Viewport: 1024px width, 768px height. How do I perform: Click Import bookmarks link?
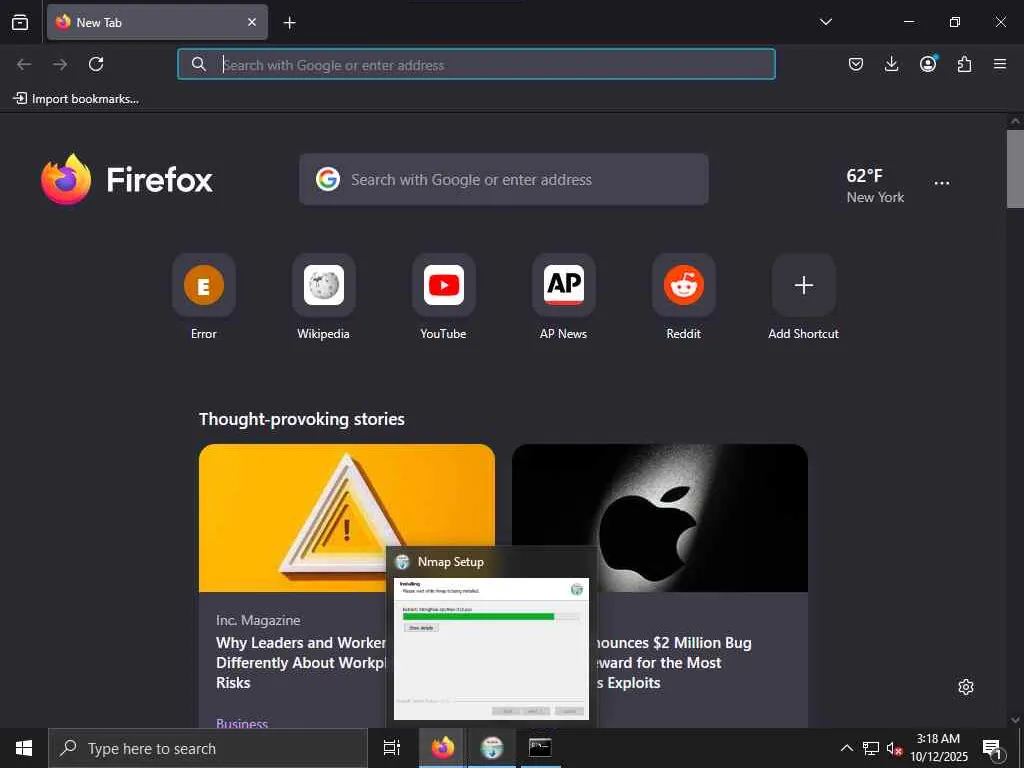pos(76,99)
